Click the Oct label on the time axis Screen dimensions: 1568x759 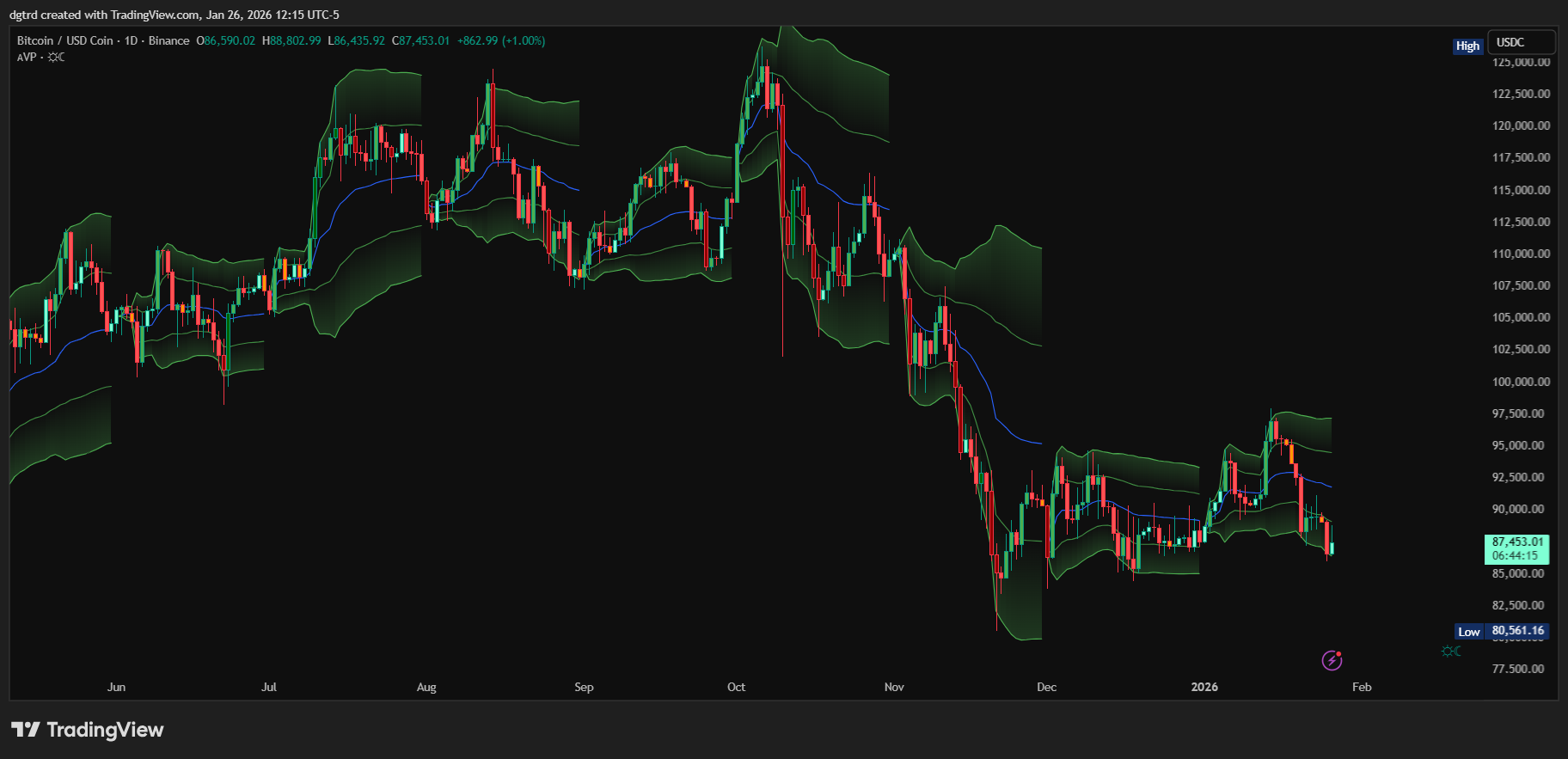(x=737, y=687)
